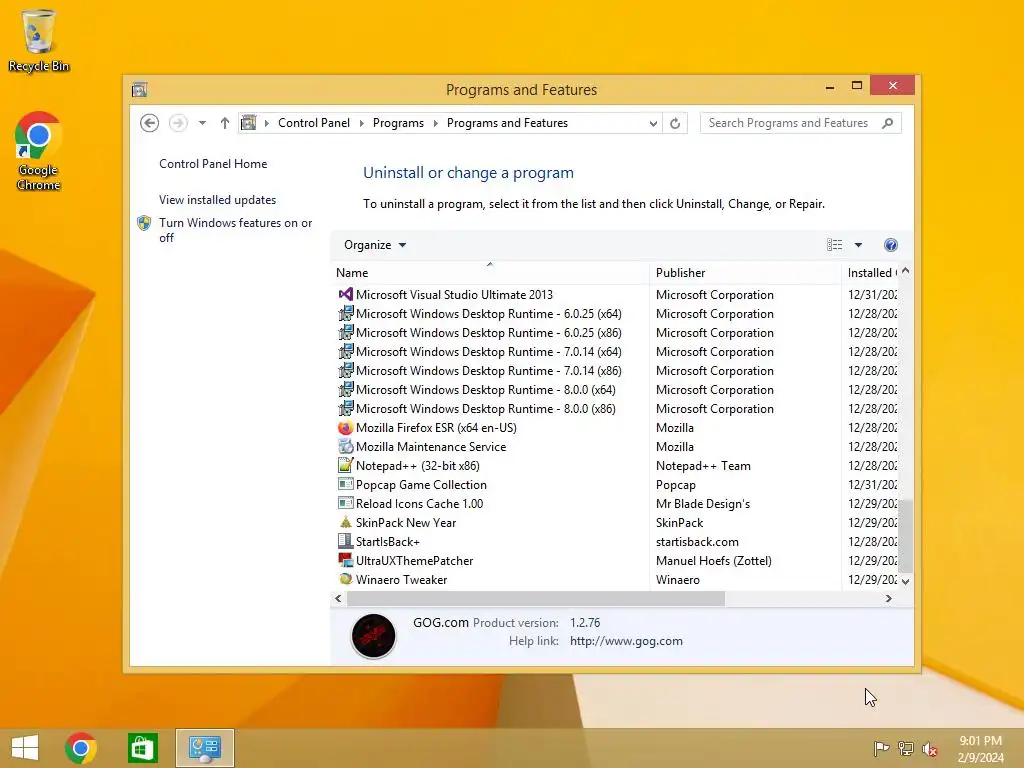Click the horizontal scrollbar right arrow

pyautogui.click(x=888, y=598)
